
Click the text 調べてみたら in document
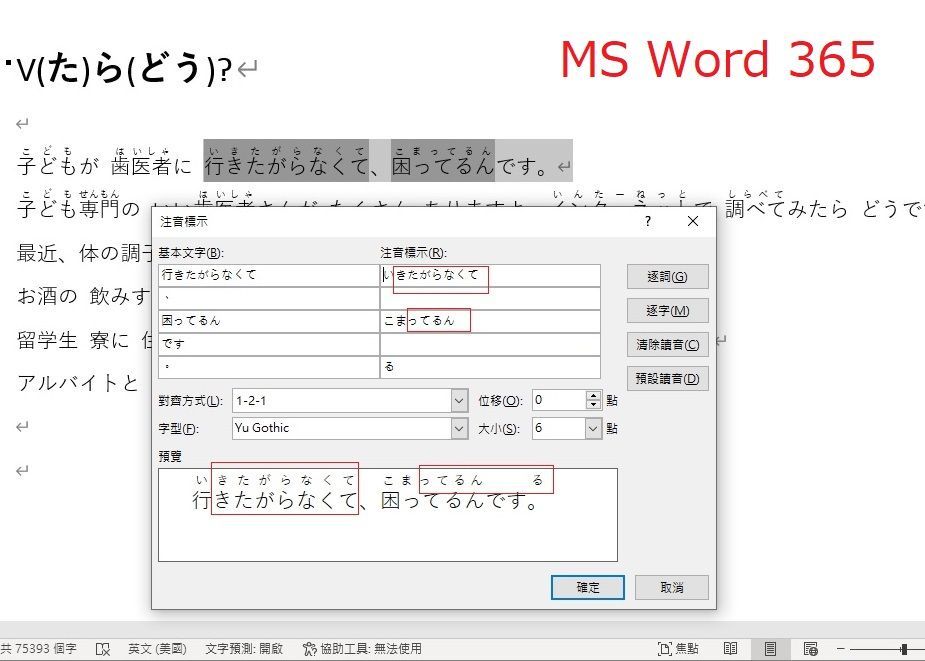click(x=786, y=208)
